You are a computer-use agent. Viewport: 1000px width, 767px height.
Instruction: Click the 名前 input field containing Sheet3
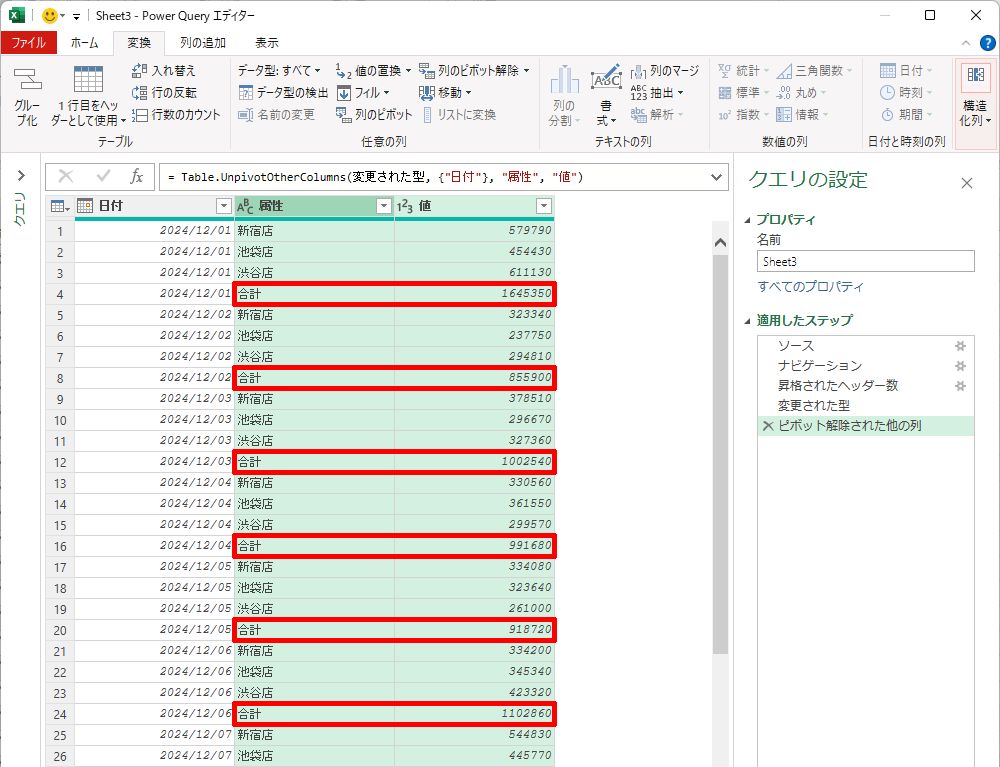click(865, 261)
